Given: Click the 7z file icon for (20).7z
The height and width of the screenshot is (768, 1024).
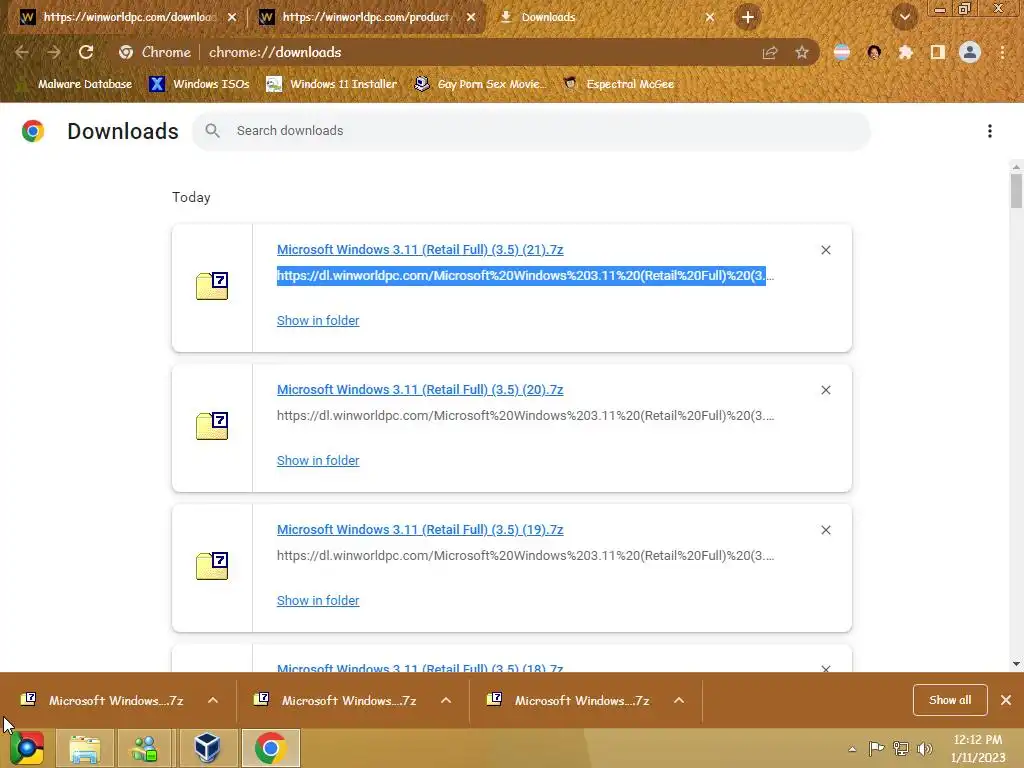Looking at the screenshot, I should tap(212, 426).
